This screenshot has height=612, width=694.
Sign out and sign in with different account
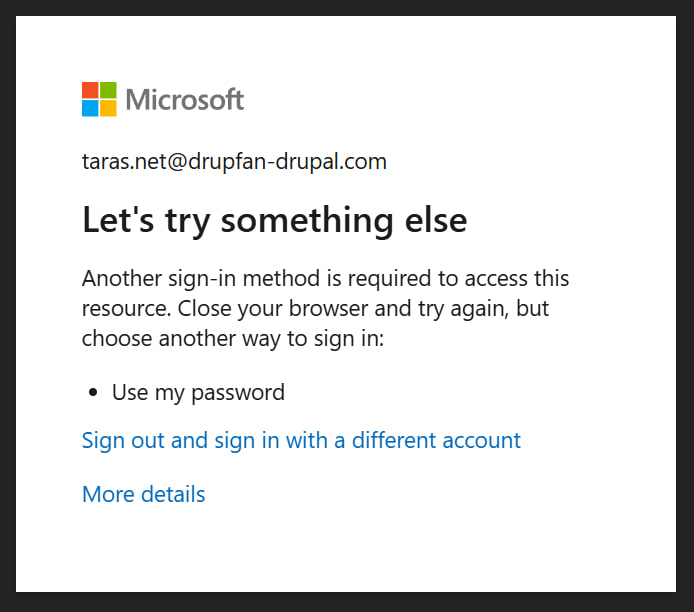(301, 440)
